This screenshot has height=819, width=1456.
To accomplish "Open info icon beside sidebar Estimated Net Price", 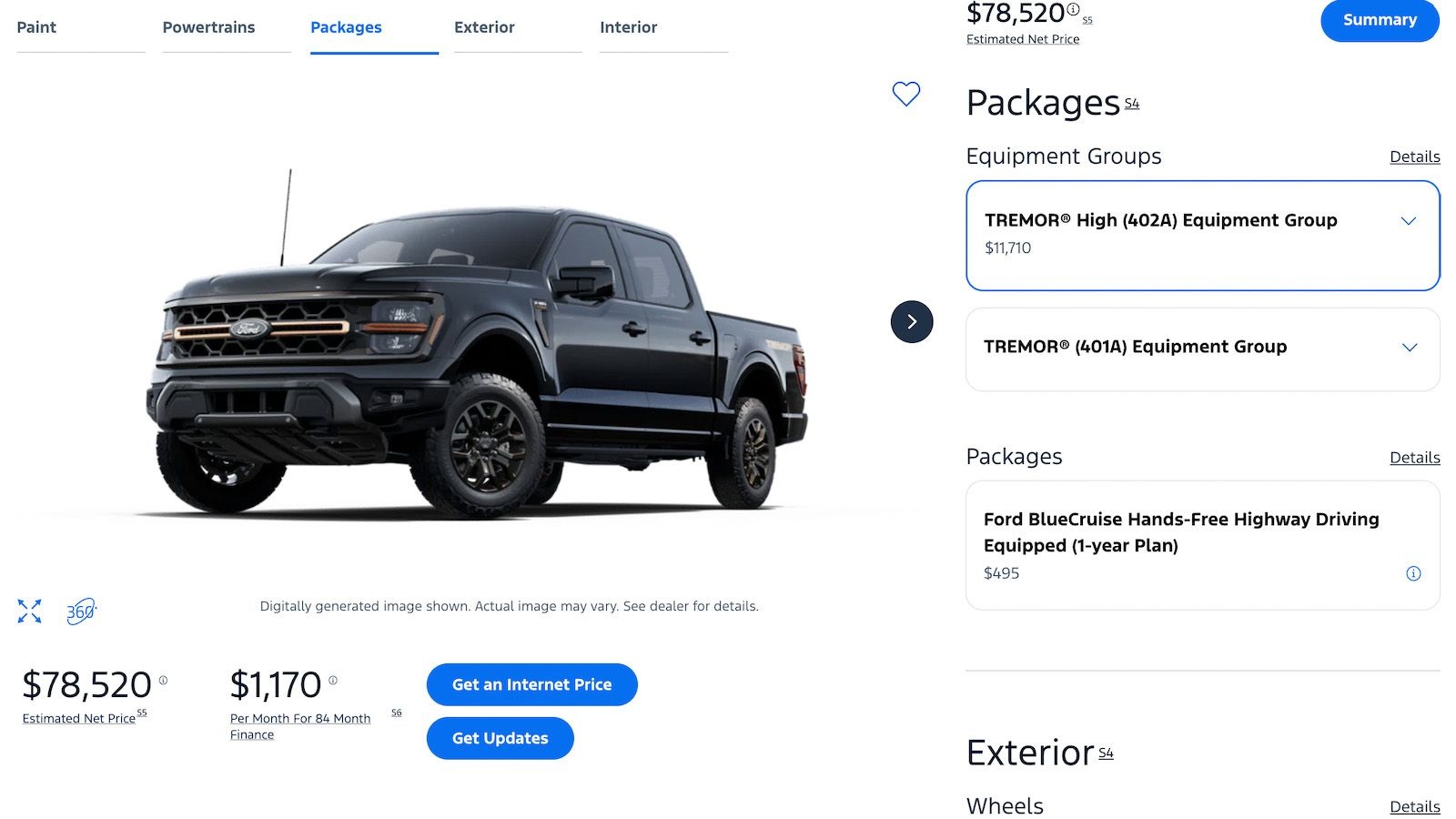I will [1072, 9].
